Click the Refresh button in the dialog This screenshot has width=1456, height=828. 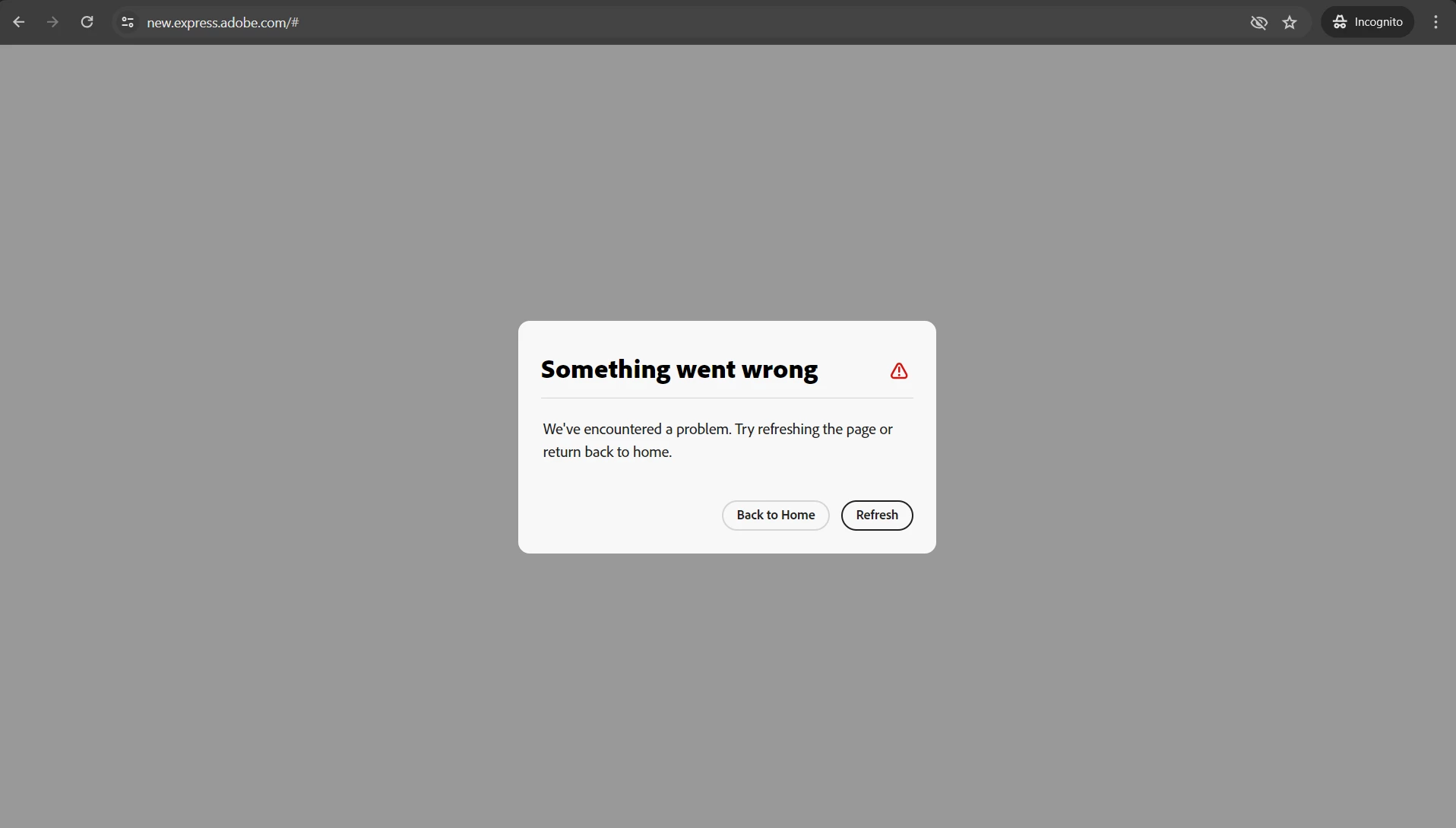(877, 516)
